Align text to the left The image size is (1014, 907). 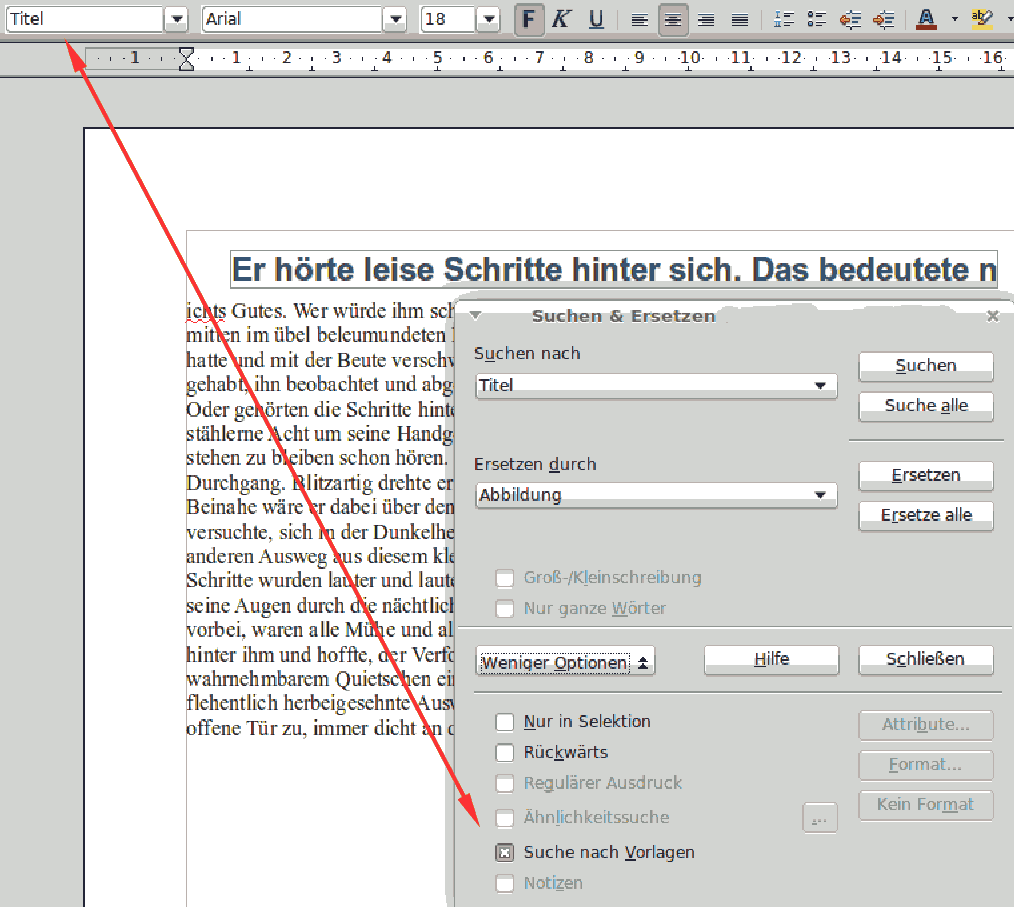[x=639, y=19]
